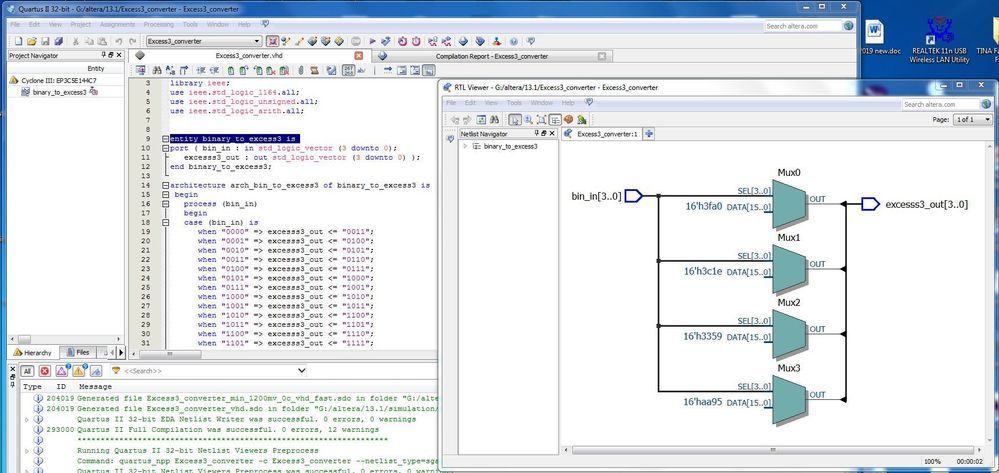Viewport: 999px width, 473px height.
Task: Open the Excess3_converter project dropdown
Action: tap(256, 41)
